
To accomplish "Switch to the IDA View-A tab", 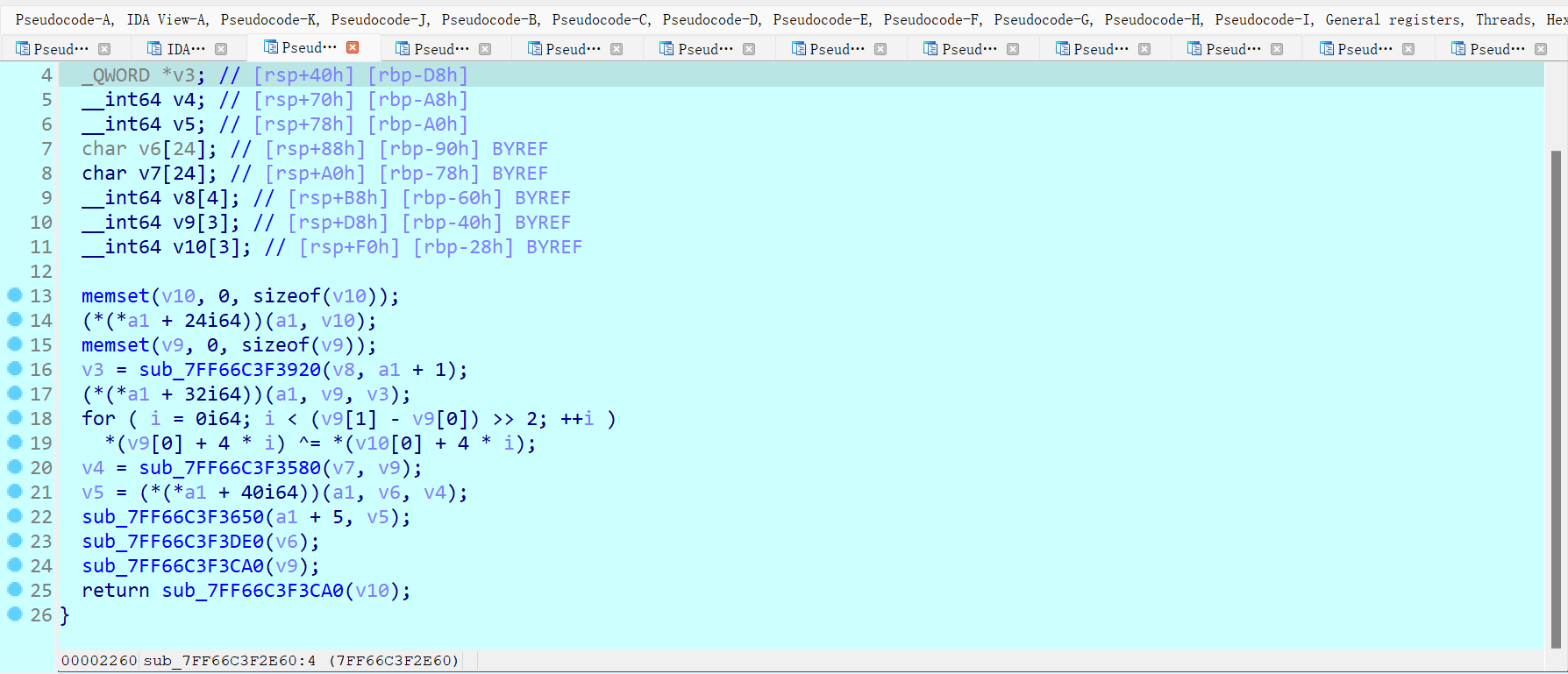I will pos(185,49).
